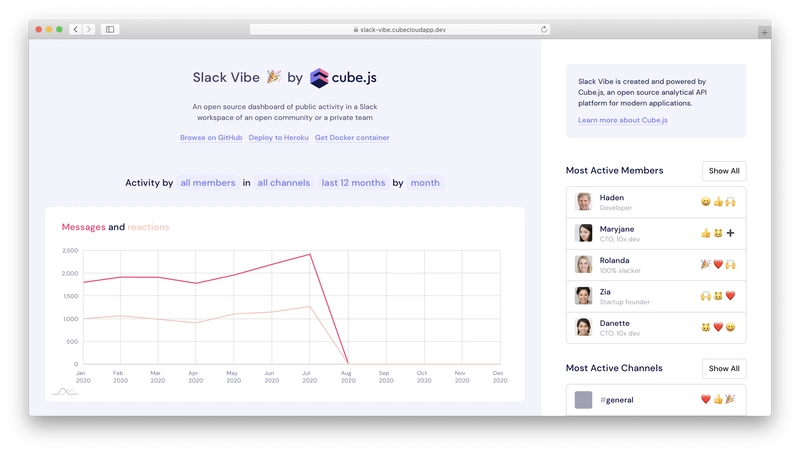Screen dimensions: 800x454
Task: Click the 'Slack Vibe' title text
Action: (x=226, y=77)
